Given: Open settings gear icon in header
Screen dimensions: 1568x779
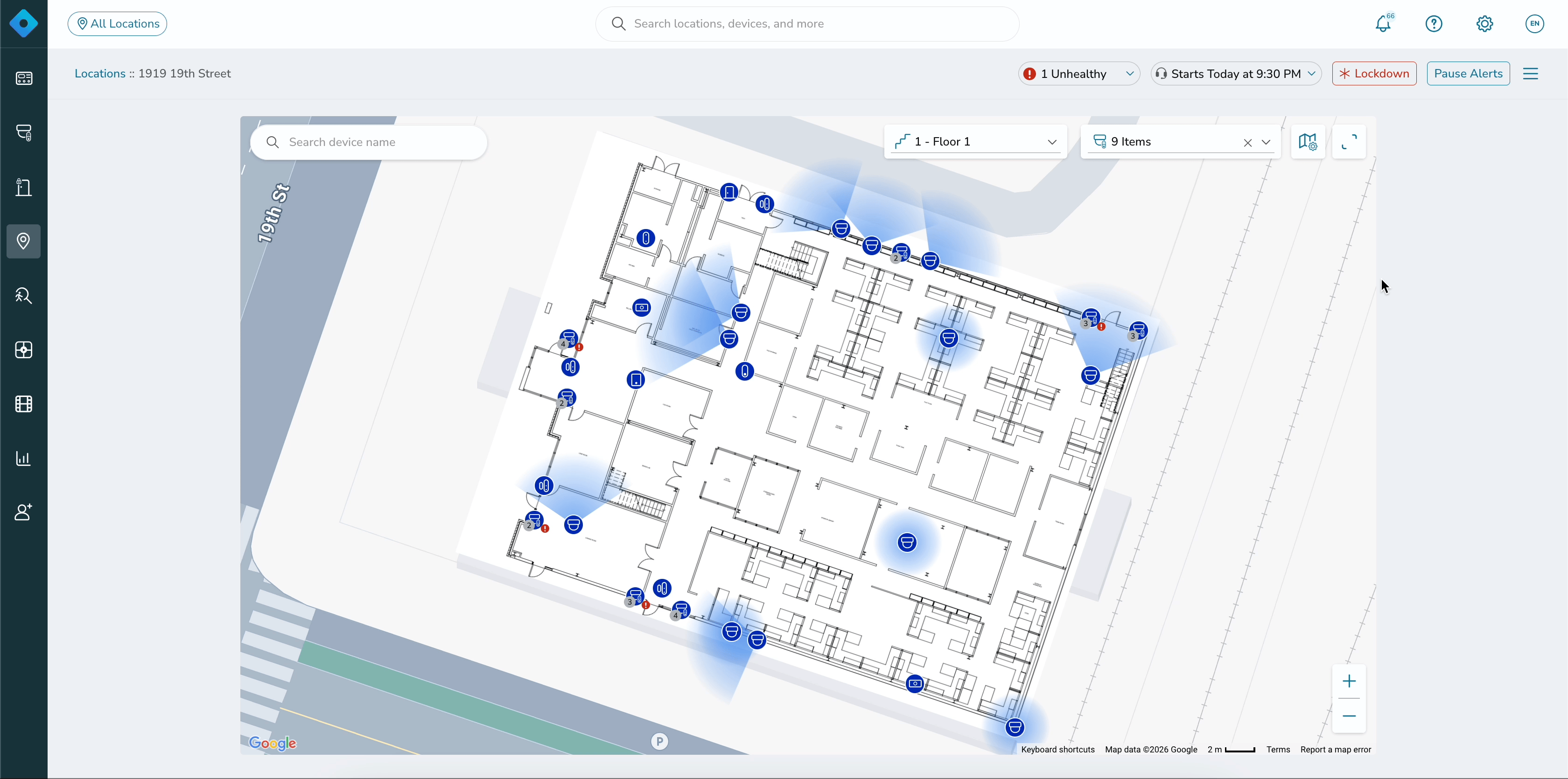Looking at the screenshot, I should click(x=1484, y=24).
